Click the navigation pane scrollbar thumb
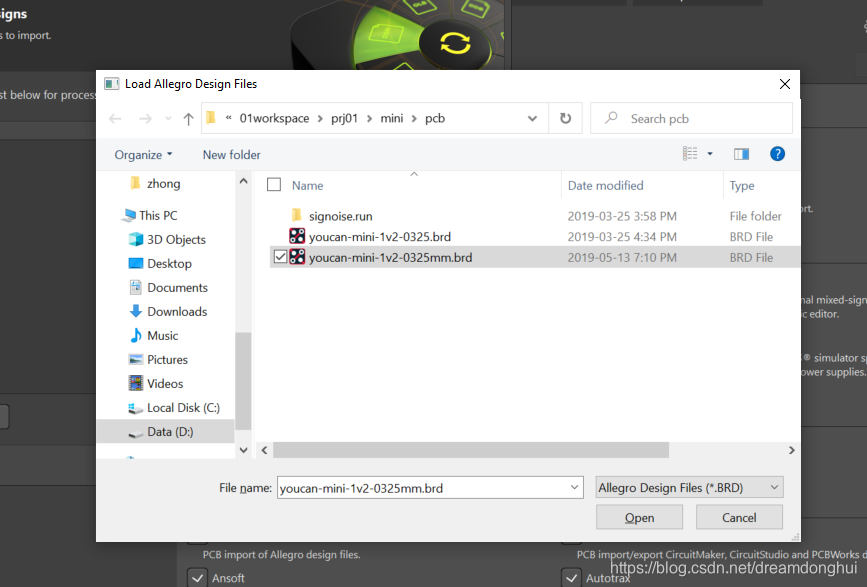The image size is (867, 587). point(243,381)
